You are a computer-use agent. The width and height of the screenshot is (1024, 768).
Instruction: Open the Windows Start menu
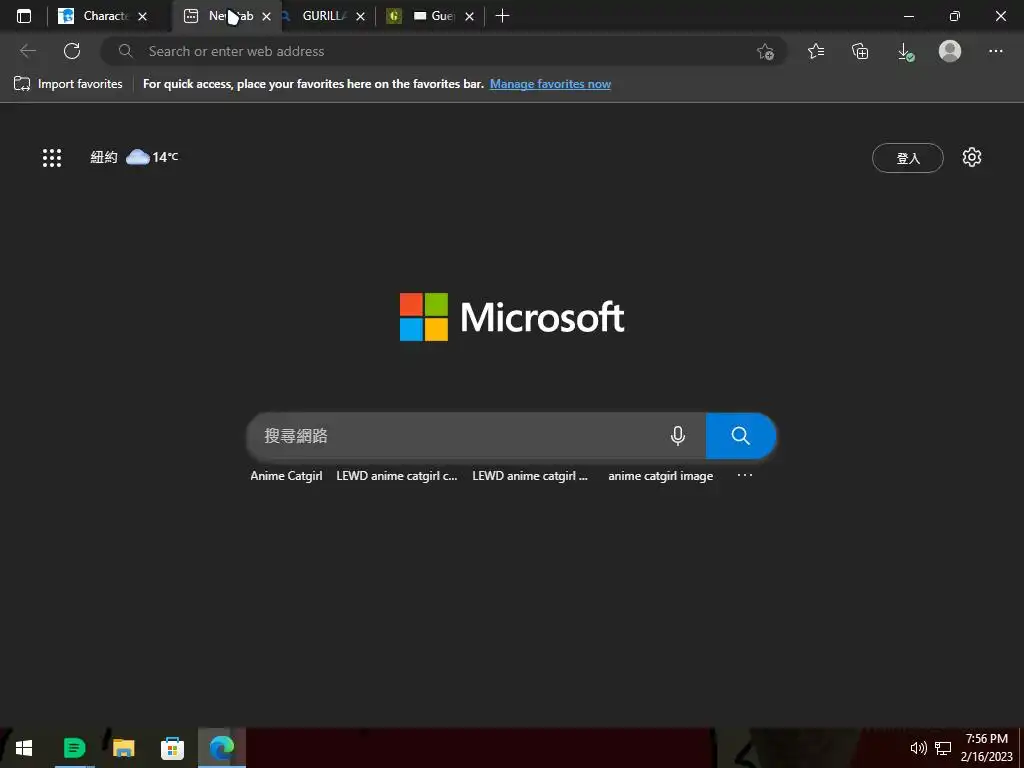(x=24, y=748)
